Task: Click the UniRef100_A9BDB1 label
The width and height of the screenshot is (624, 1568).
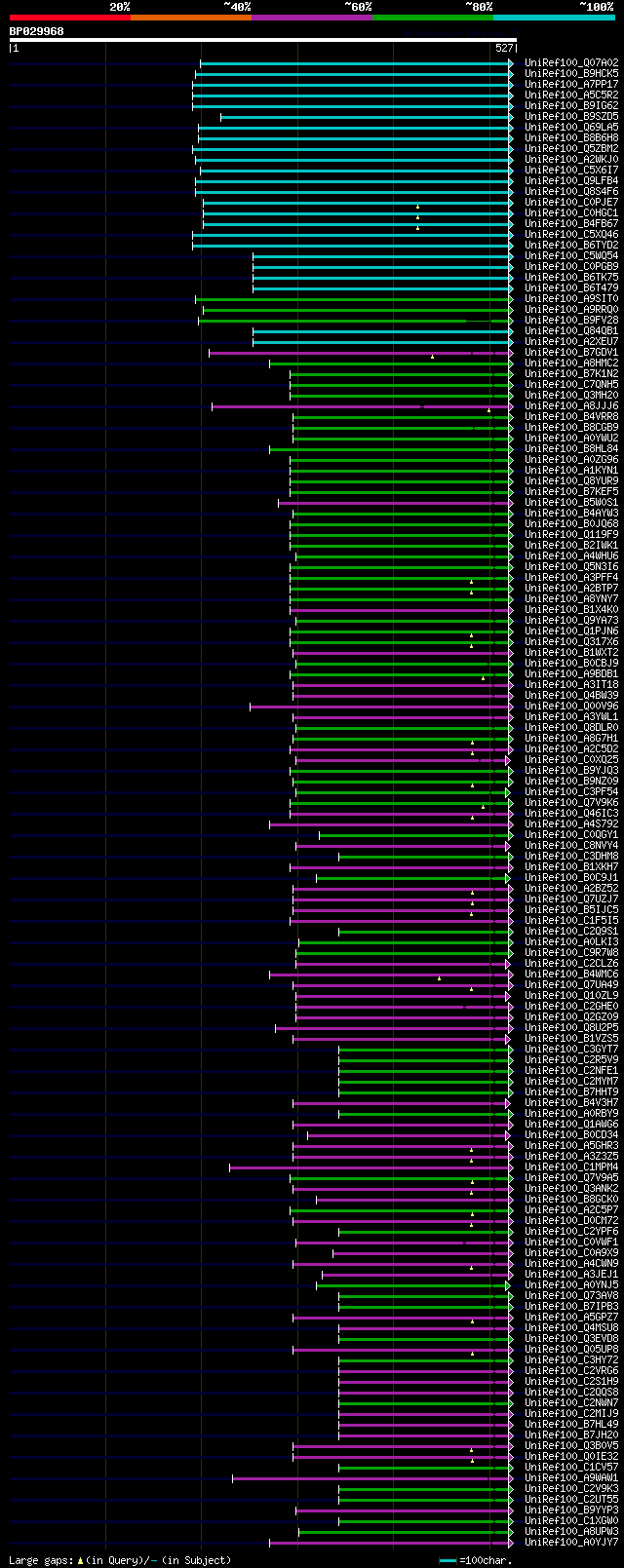Action: point(571,674)
